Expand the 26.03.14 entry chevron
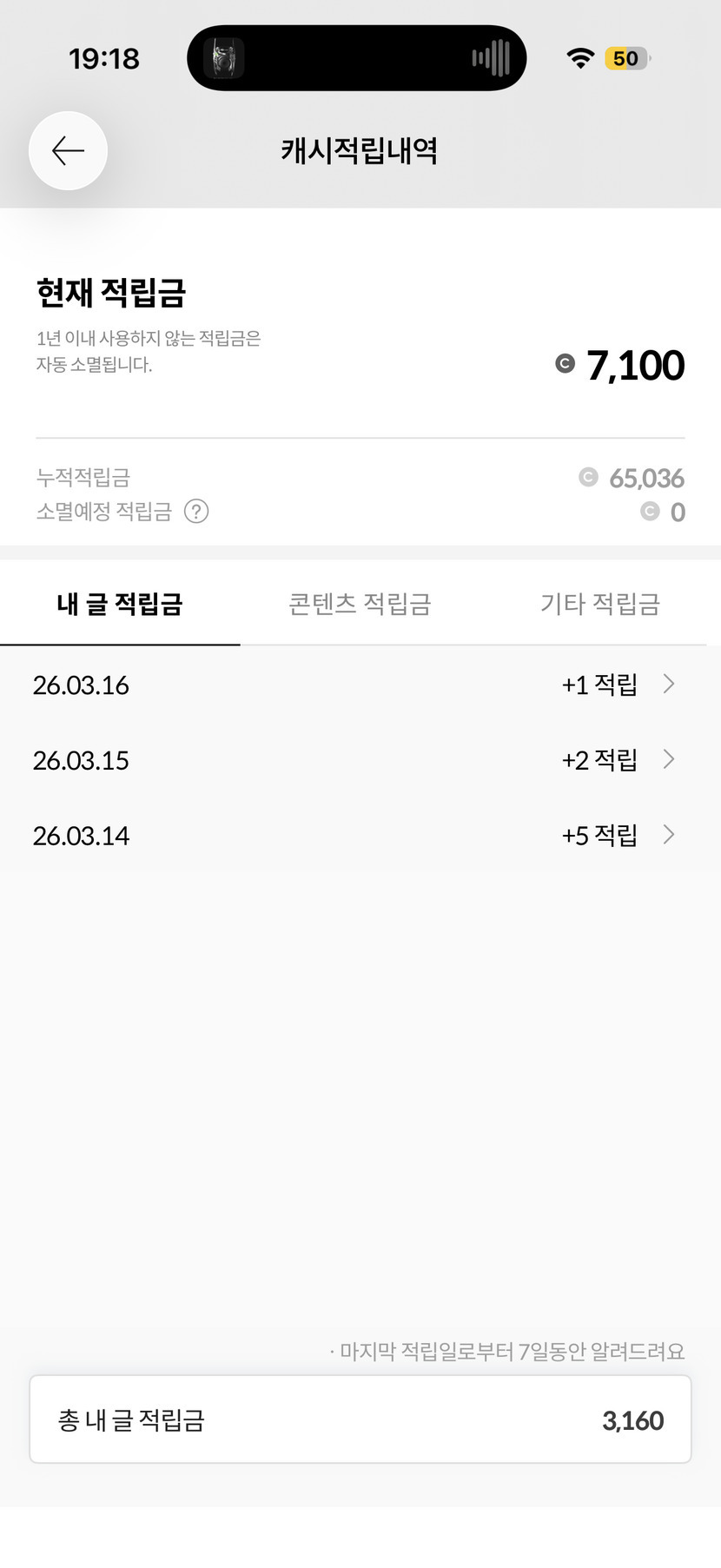721x1568 pixels. click(x=668, y=835)
